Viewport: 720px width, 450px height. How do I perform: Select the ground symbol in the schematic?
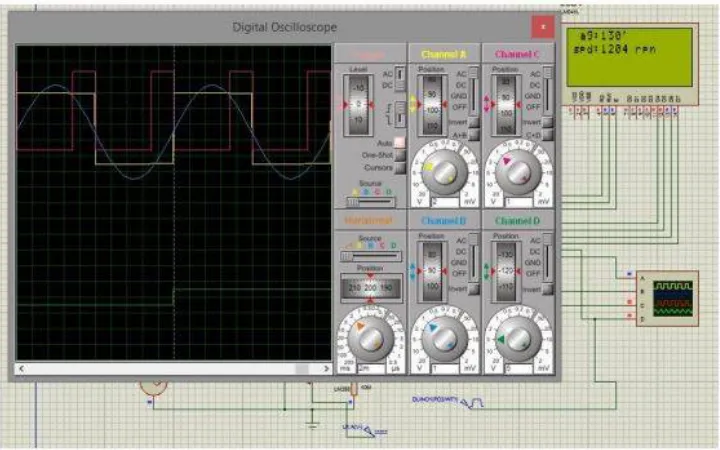(x=312, y=424)
